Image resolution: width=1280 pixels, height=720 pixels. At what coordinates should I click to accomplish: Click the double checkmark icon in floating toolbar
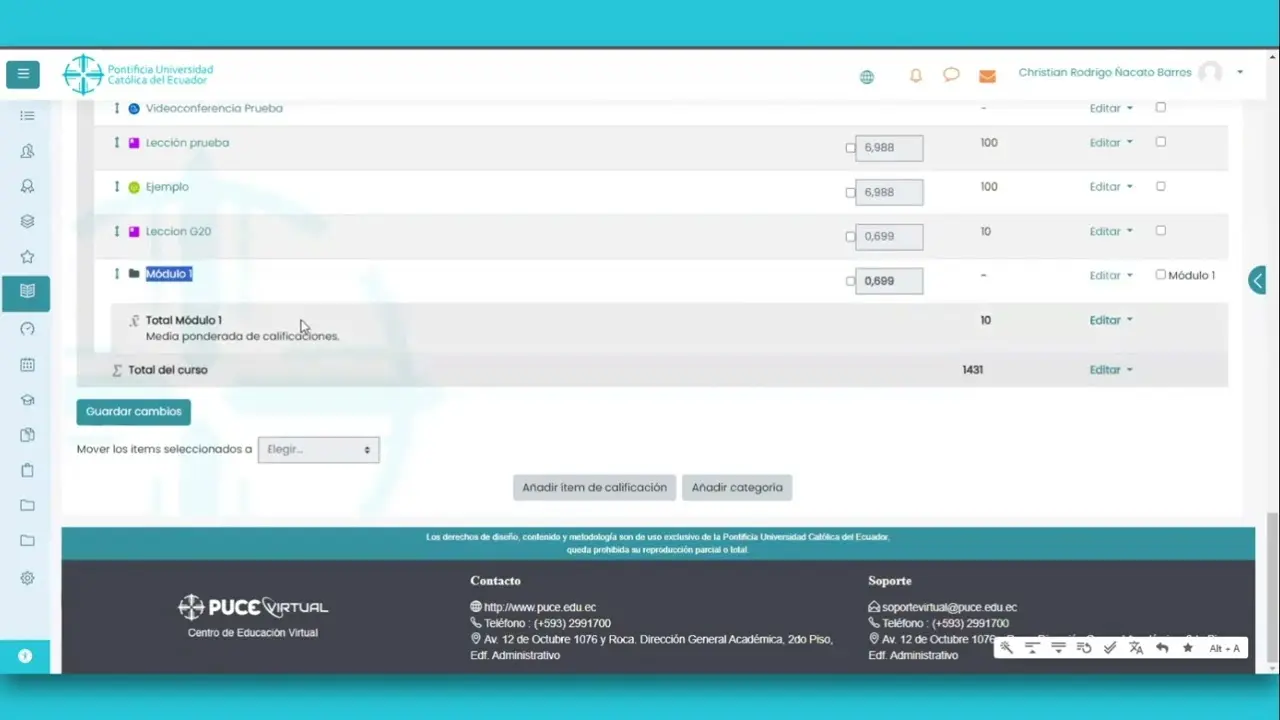click(1110, 648)
